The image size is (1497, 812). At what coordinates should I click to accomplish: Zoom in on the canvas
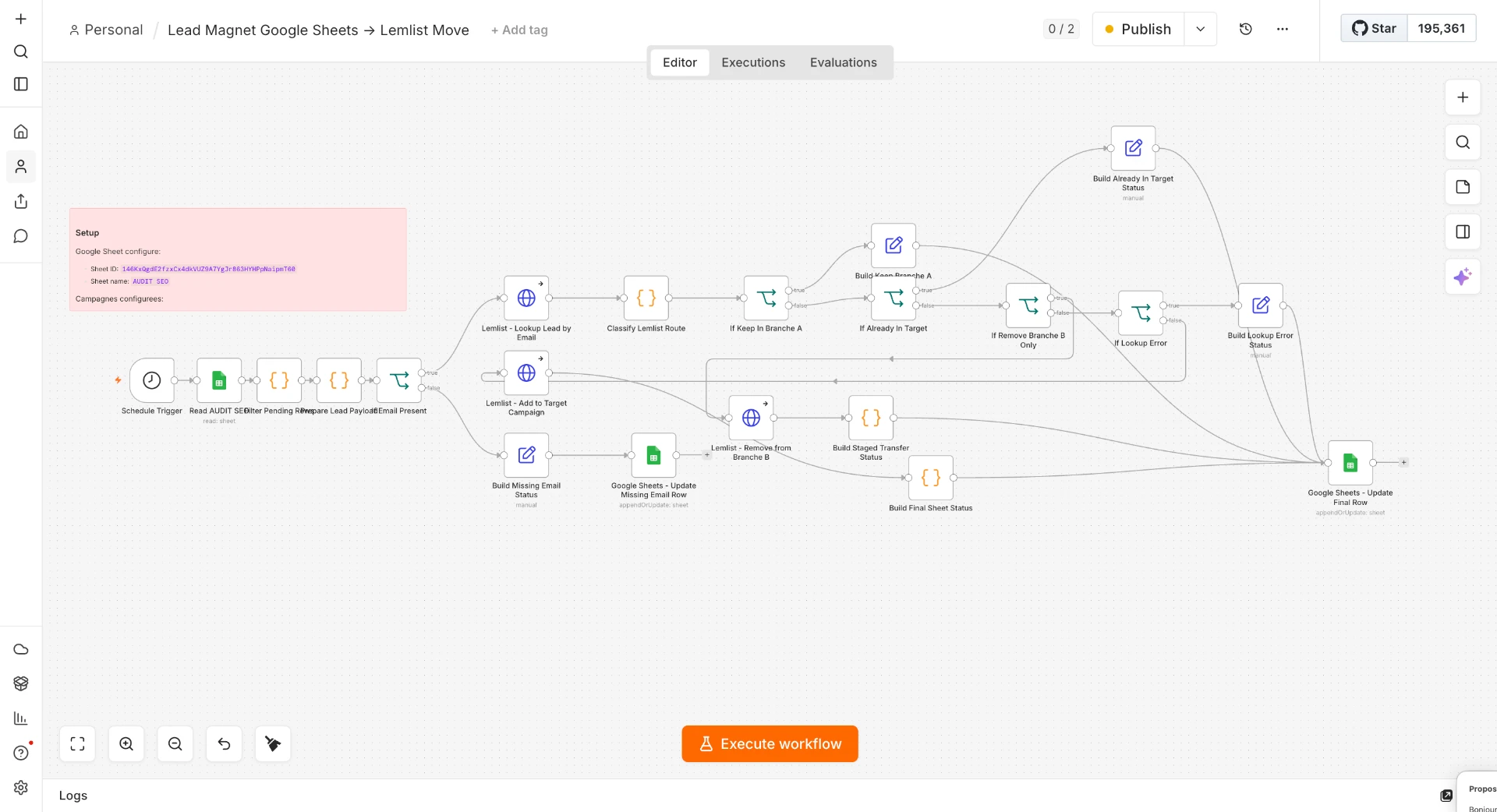(x=126, y=744)
